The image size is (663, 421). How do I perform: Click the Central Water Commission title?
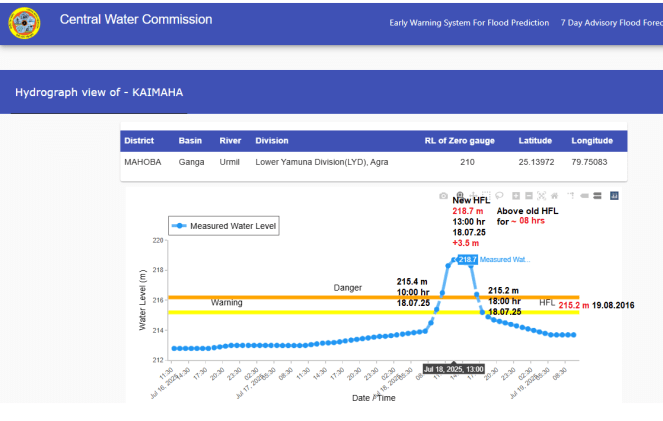(136, 20)
